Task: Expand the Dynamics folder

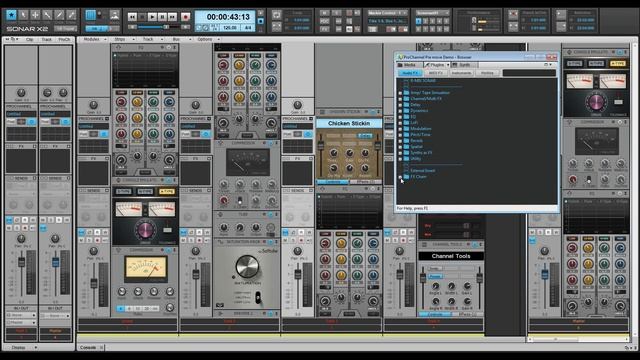Action: [400, 111]
